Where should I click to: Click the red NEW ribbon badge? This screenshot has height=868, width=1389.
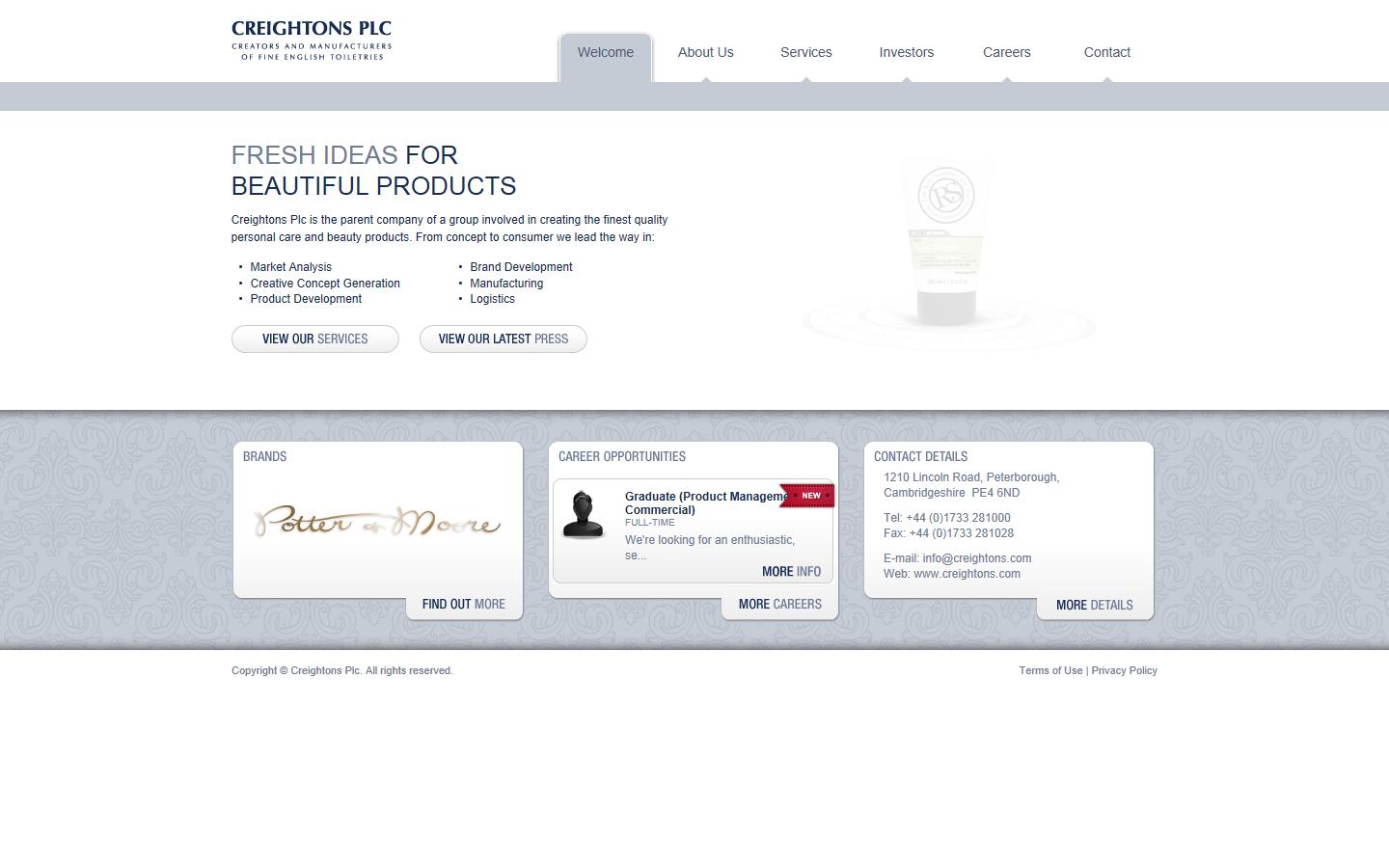[809, 495]
